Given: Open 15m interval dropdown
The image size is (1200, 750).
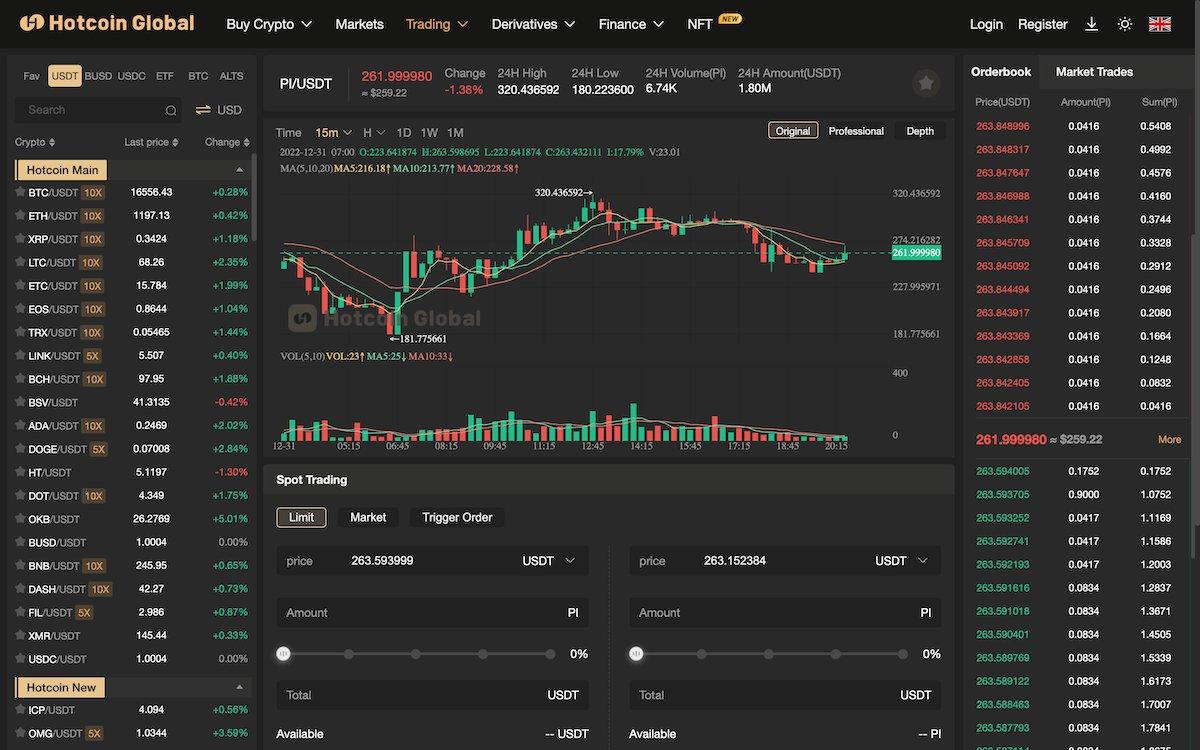Looking at the screenshot, I should (333, 132).
